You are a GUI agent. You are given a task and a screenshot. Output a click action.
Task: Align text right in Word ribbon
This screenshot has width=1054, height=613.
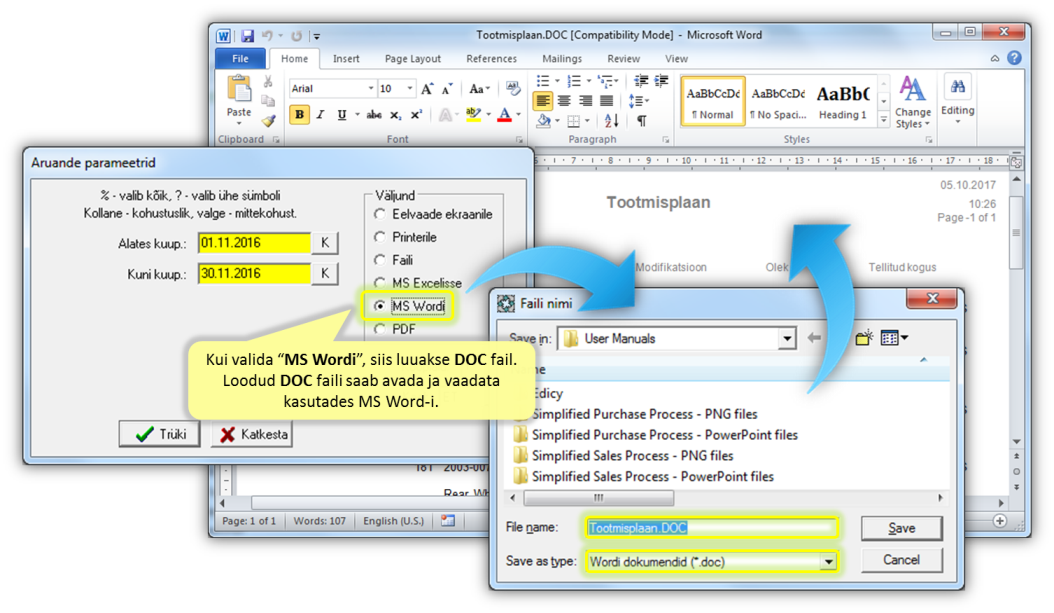pos(585,101)
